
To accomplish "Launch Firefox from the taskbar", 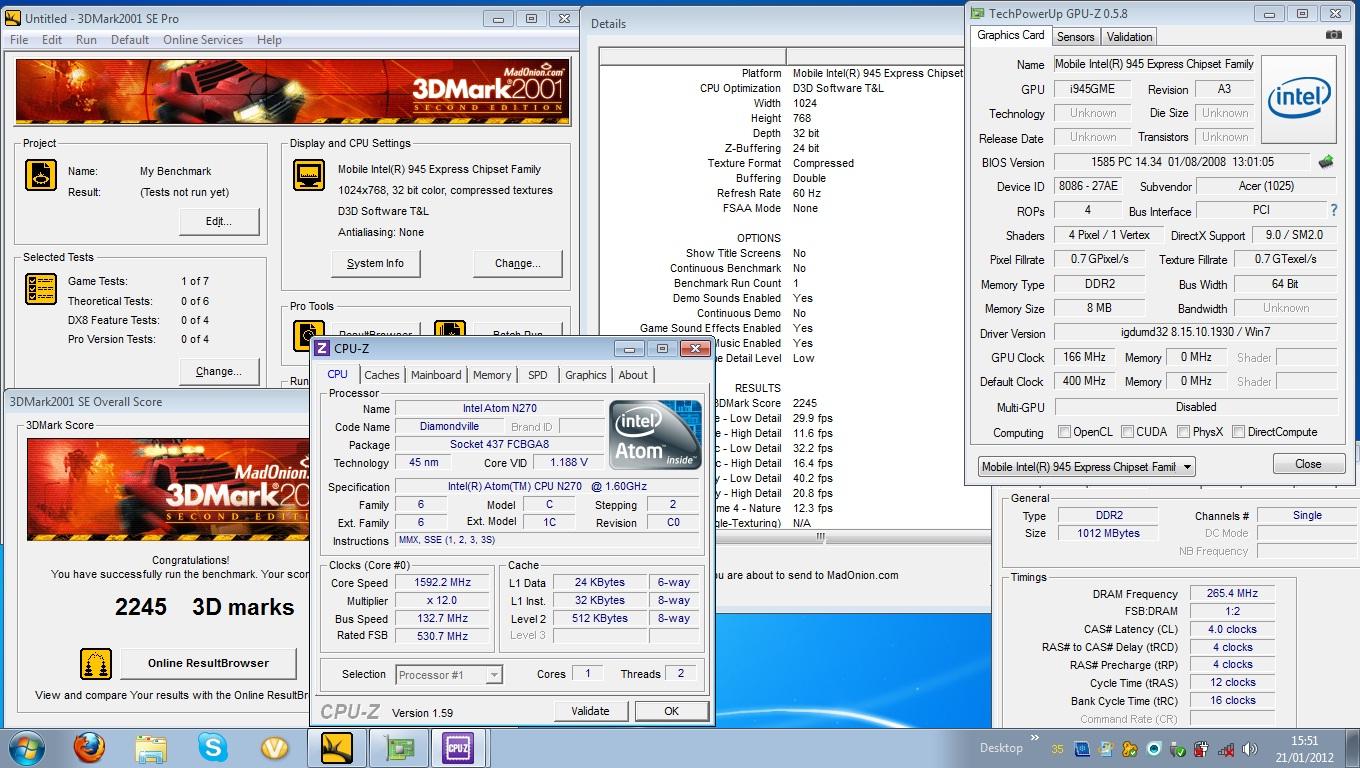I will [89, 747].
